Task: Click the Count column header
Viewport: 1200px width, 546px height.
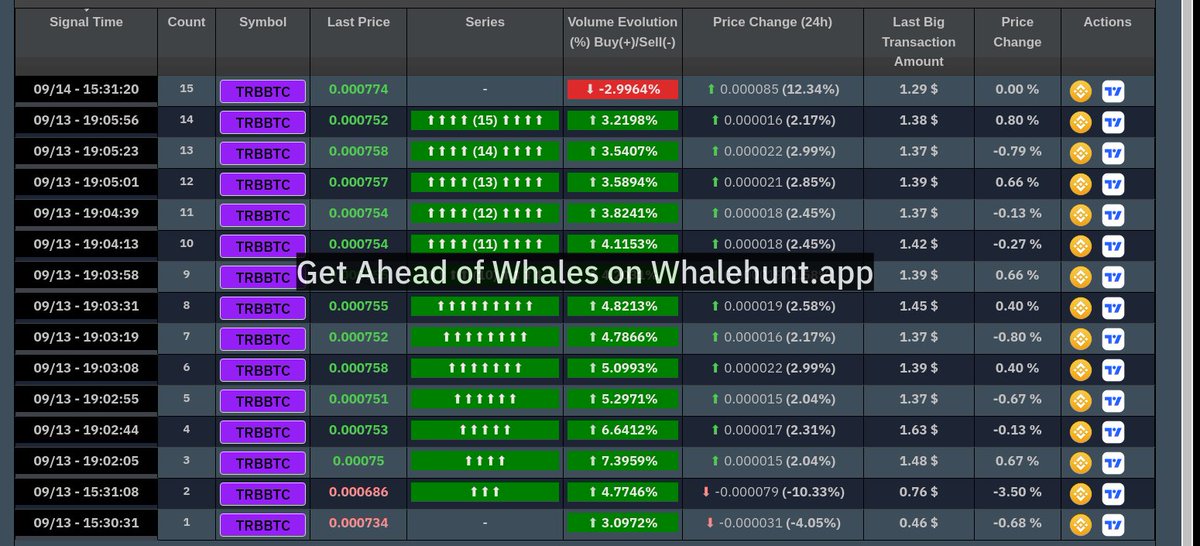Action: click(187, 22)
